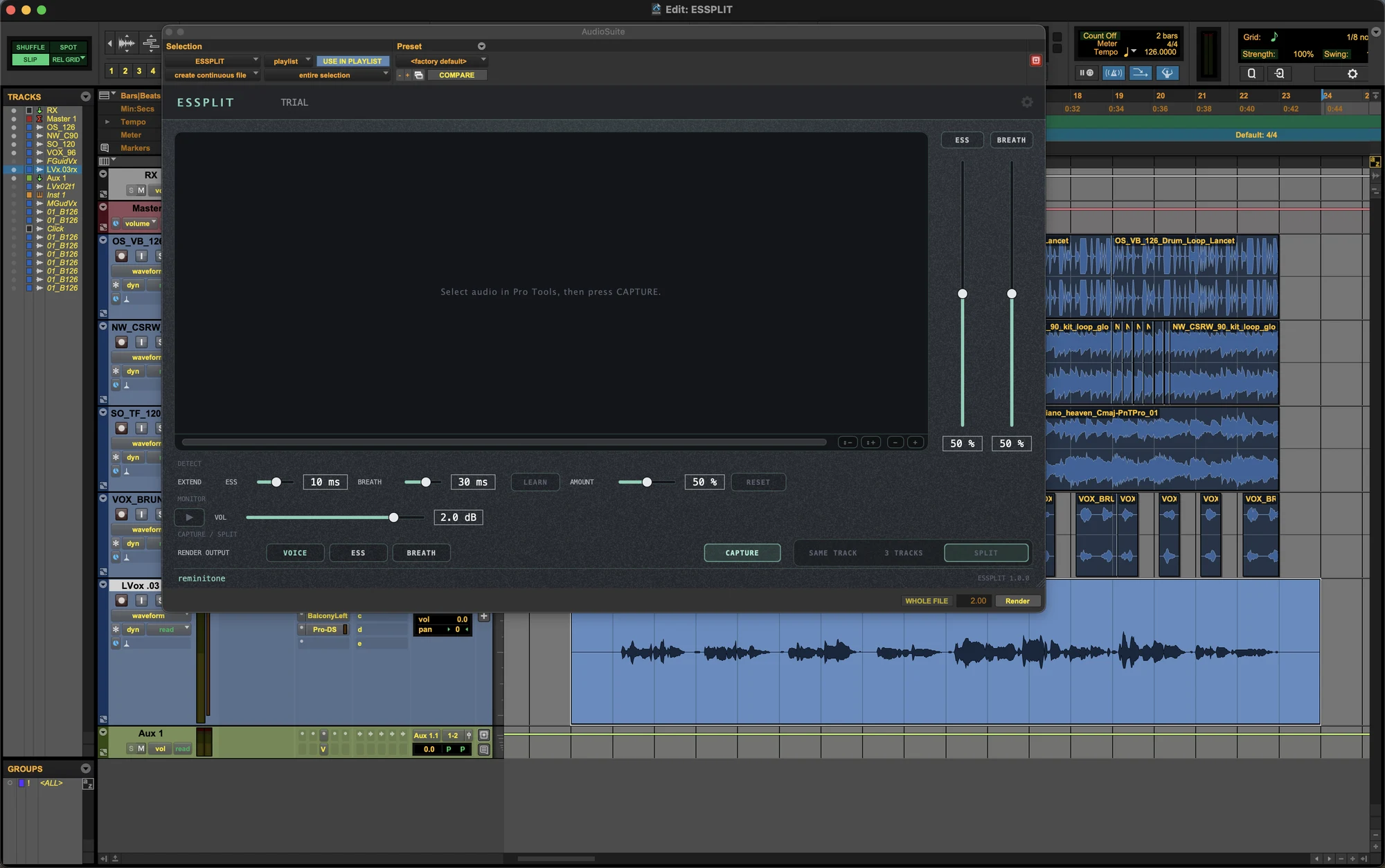1385x868 pixels.
Task: Click the COMPARE button
Action: coord(456,75)
